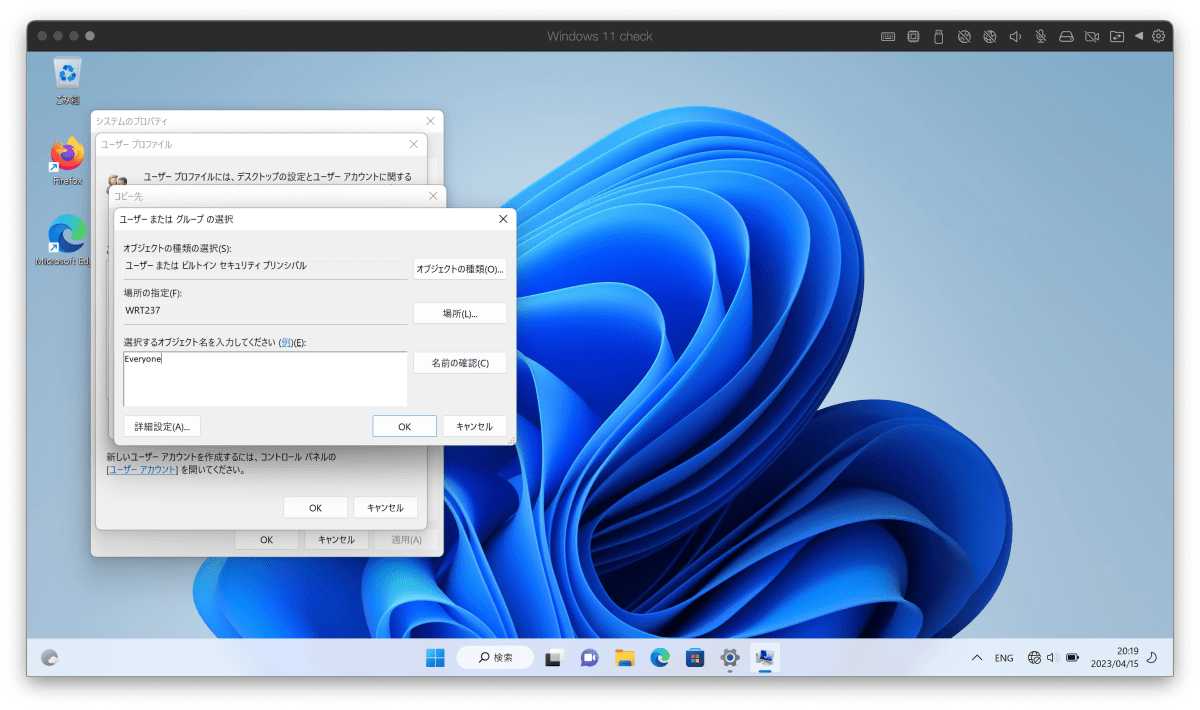This screenshot has height=710, width=1200.
Task: Close the ユーザー プロファイル window
Action: (414, 144)
